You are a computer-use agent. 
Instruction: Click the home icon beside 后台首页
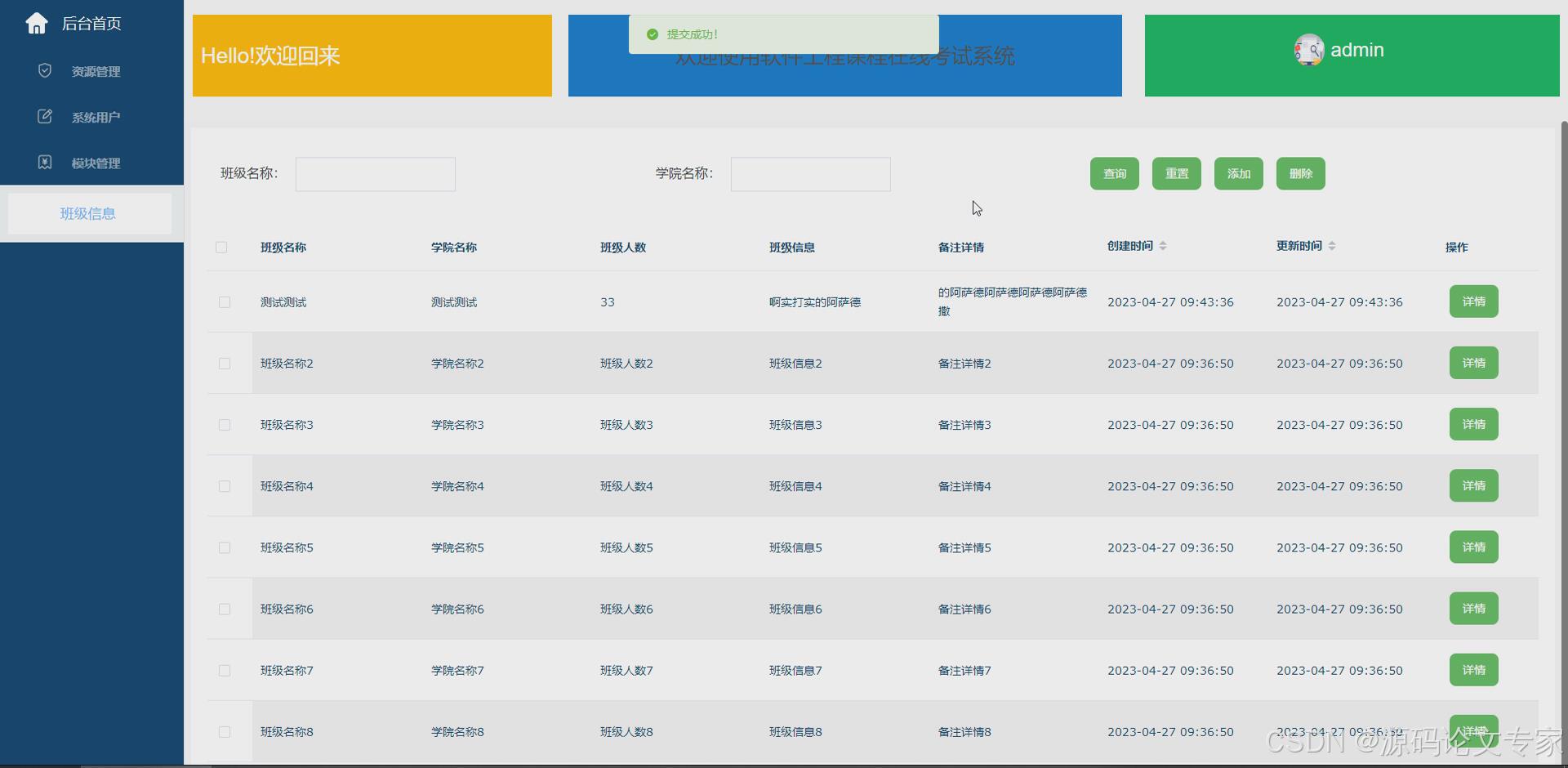37,24
